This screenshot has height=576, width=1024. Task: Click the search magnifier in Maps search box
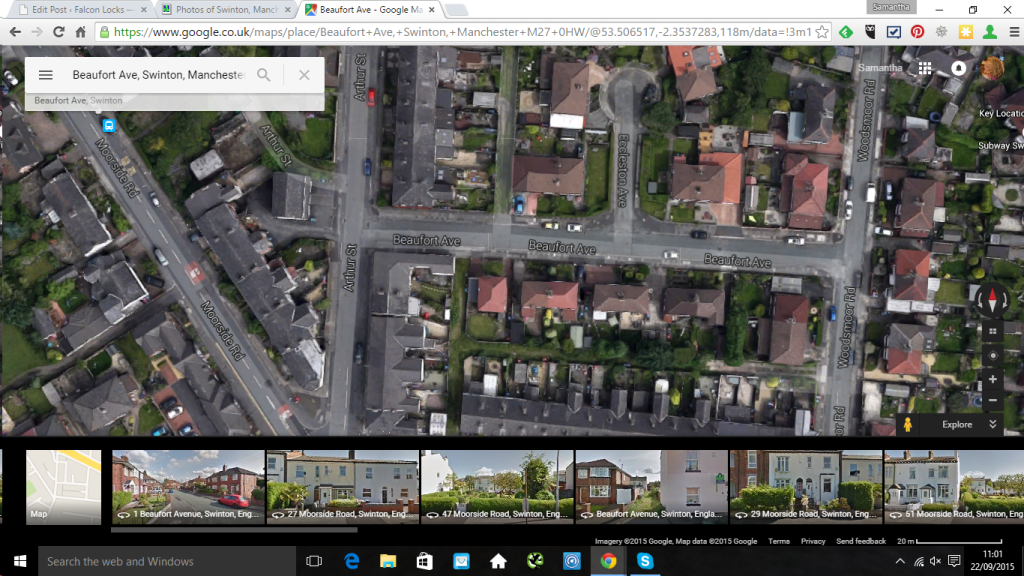point(264,75)
